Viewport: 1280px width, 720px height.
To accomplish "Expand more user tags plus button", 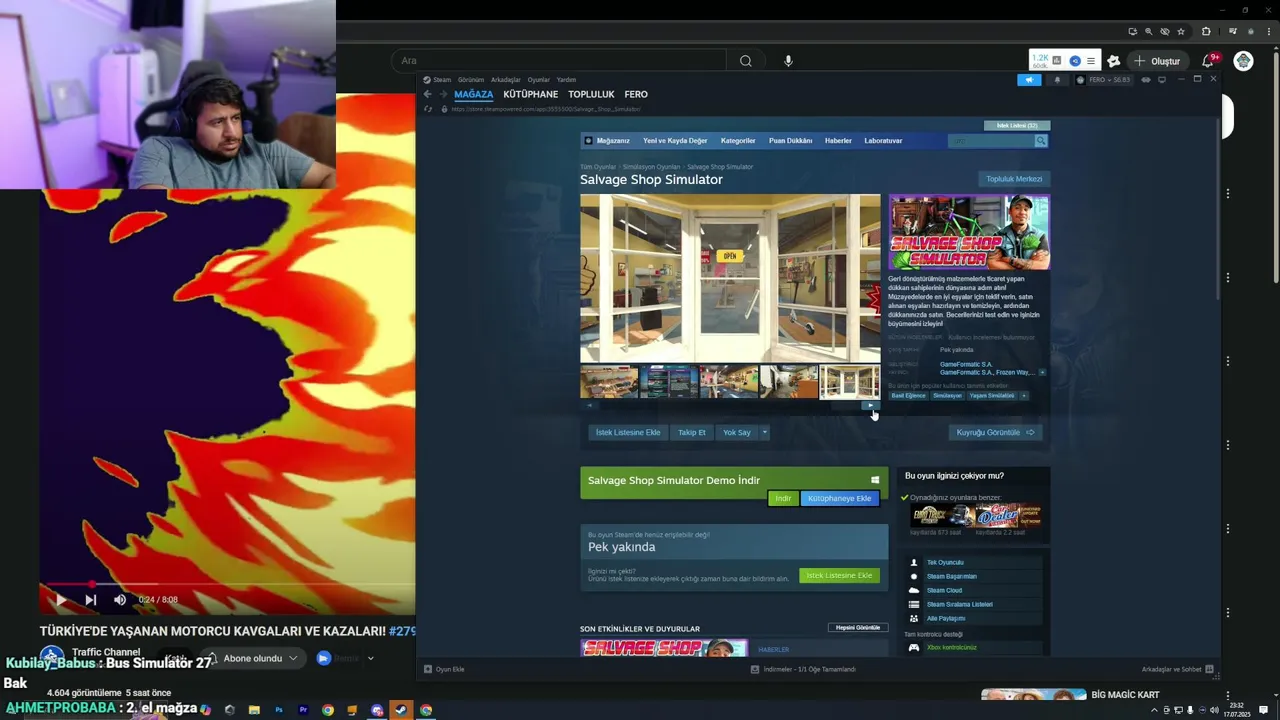I will 1024,396.
